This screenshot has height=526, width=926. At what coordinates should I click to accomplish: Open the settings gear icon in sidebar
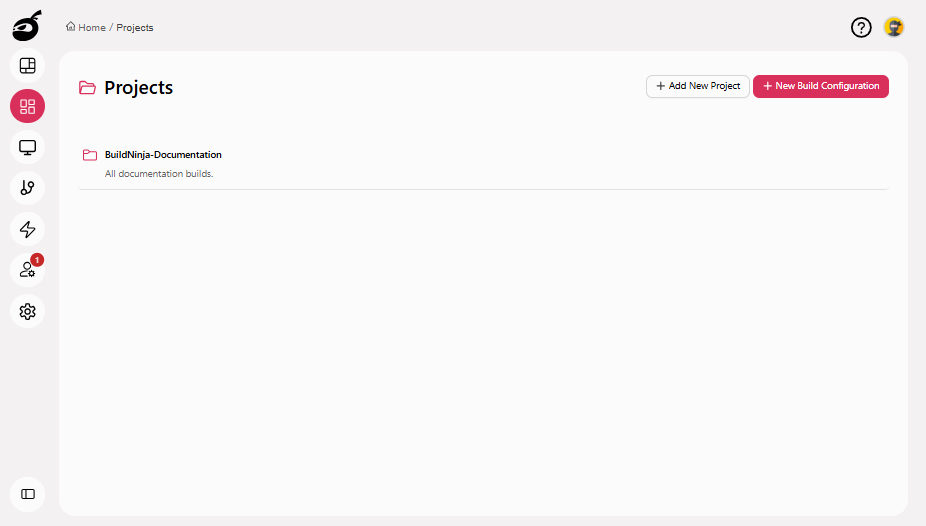(x=28, y=311)
